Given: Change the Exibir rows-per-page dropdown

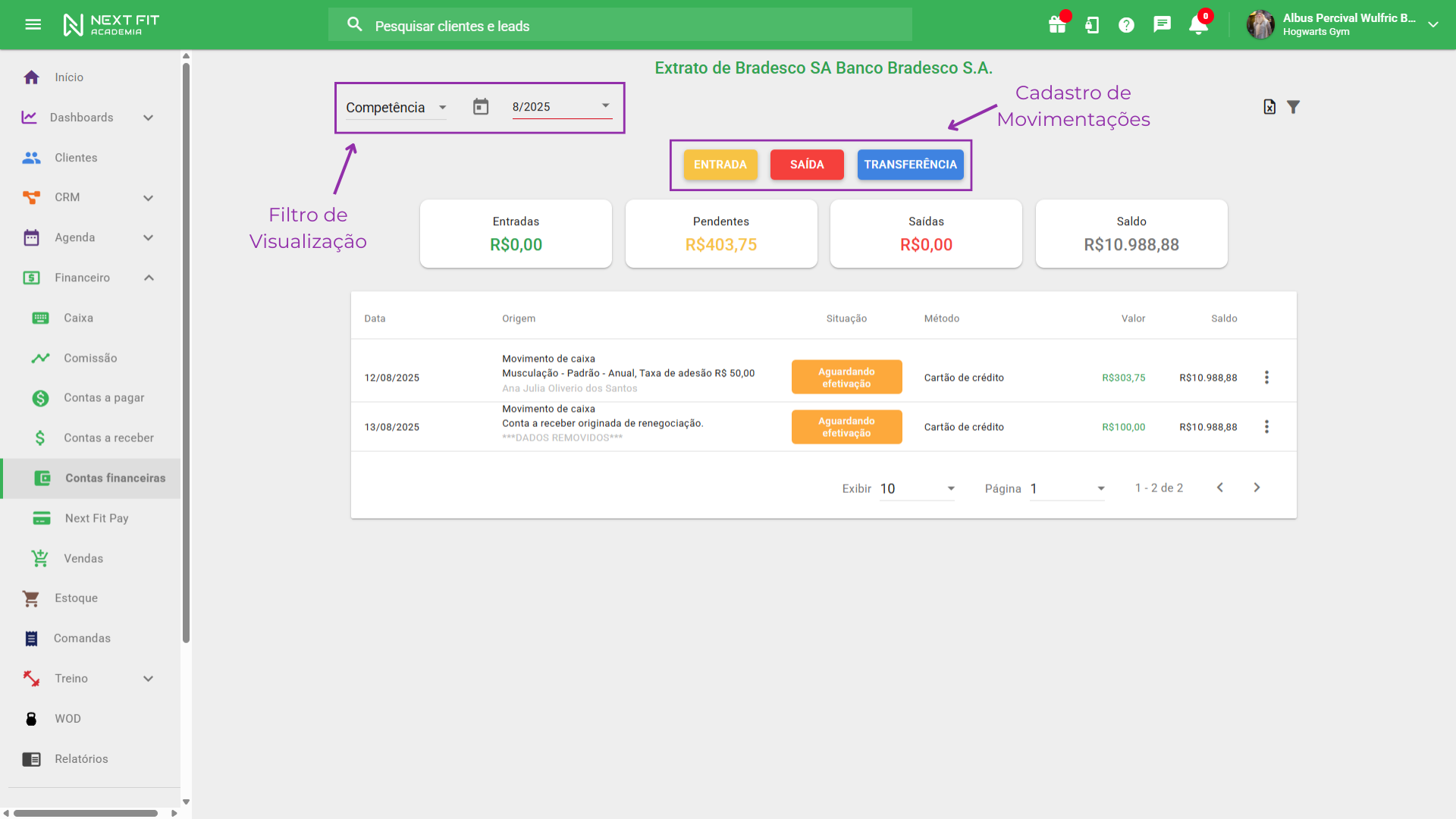Looking at the screenshot, I should coord(917,488).
